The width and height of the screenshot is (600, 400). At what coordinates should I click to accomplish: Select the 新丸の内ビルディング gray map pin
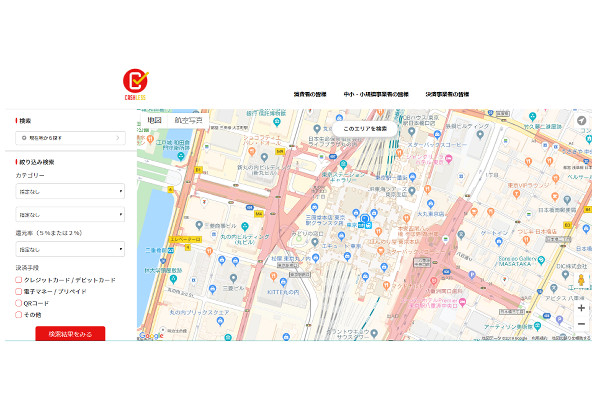tap(264, 157)
